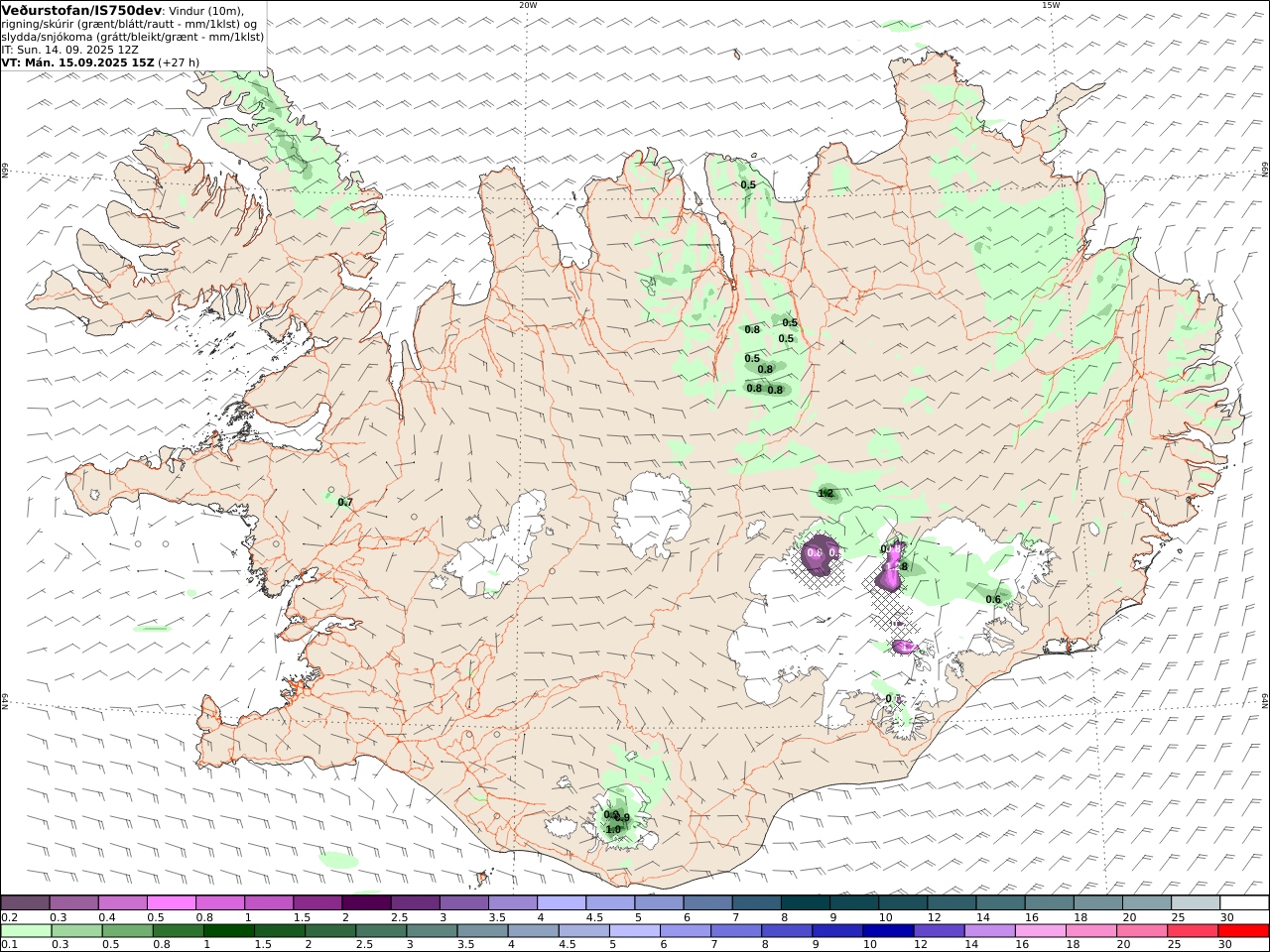The width and height of the screenshot is (1270, 952).
Task: Click the pink rain swatch starting at 18
Action: point(1090,930)
